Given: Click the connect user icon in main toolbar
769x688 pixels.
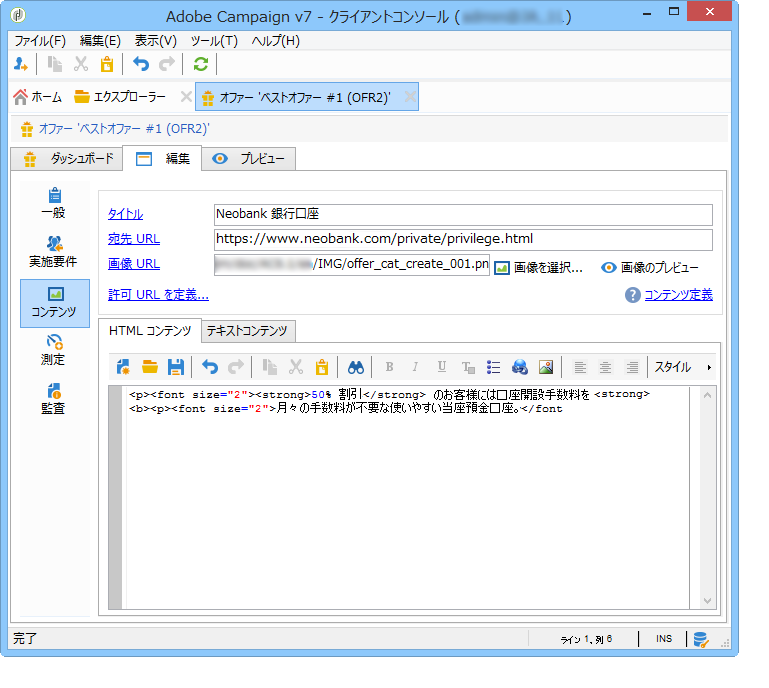Looking at the screenshot, I should [x=21, y=64].
